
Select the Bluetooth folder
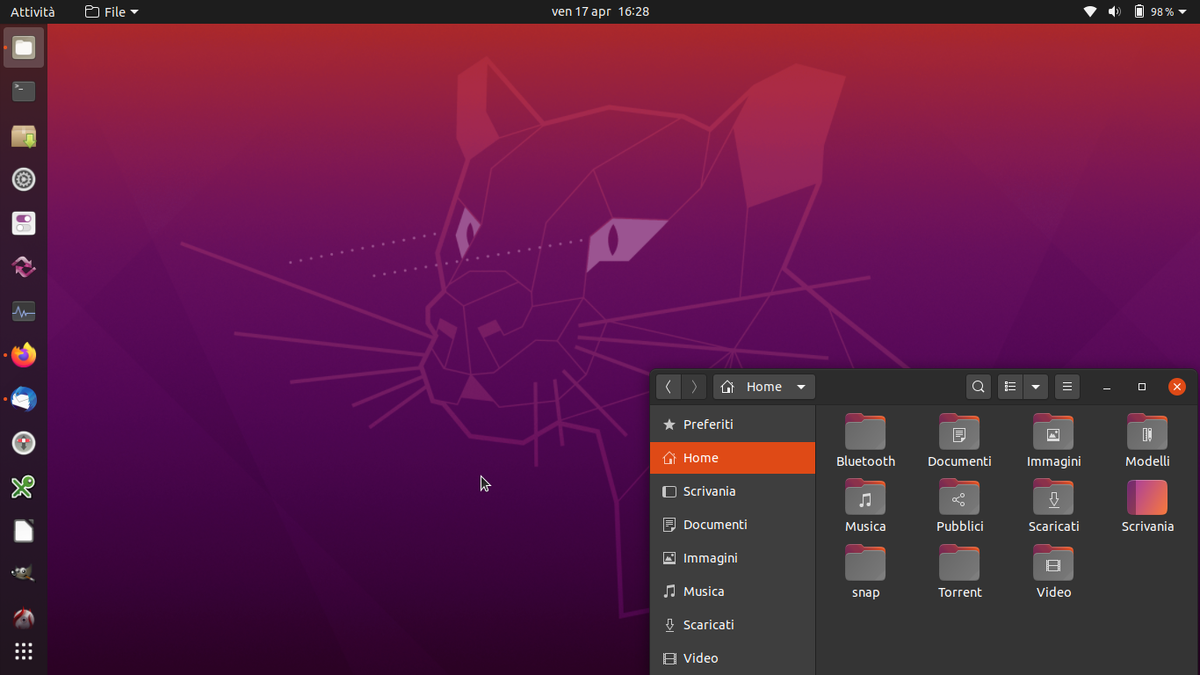[865, 441]
